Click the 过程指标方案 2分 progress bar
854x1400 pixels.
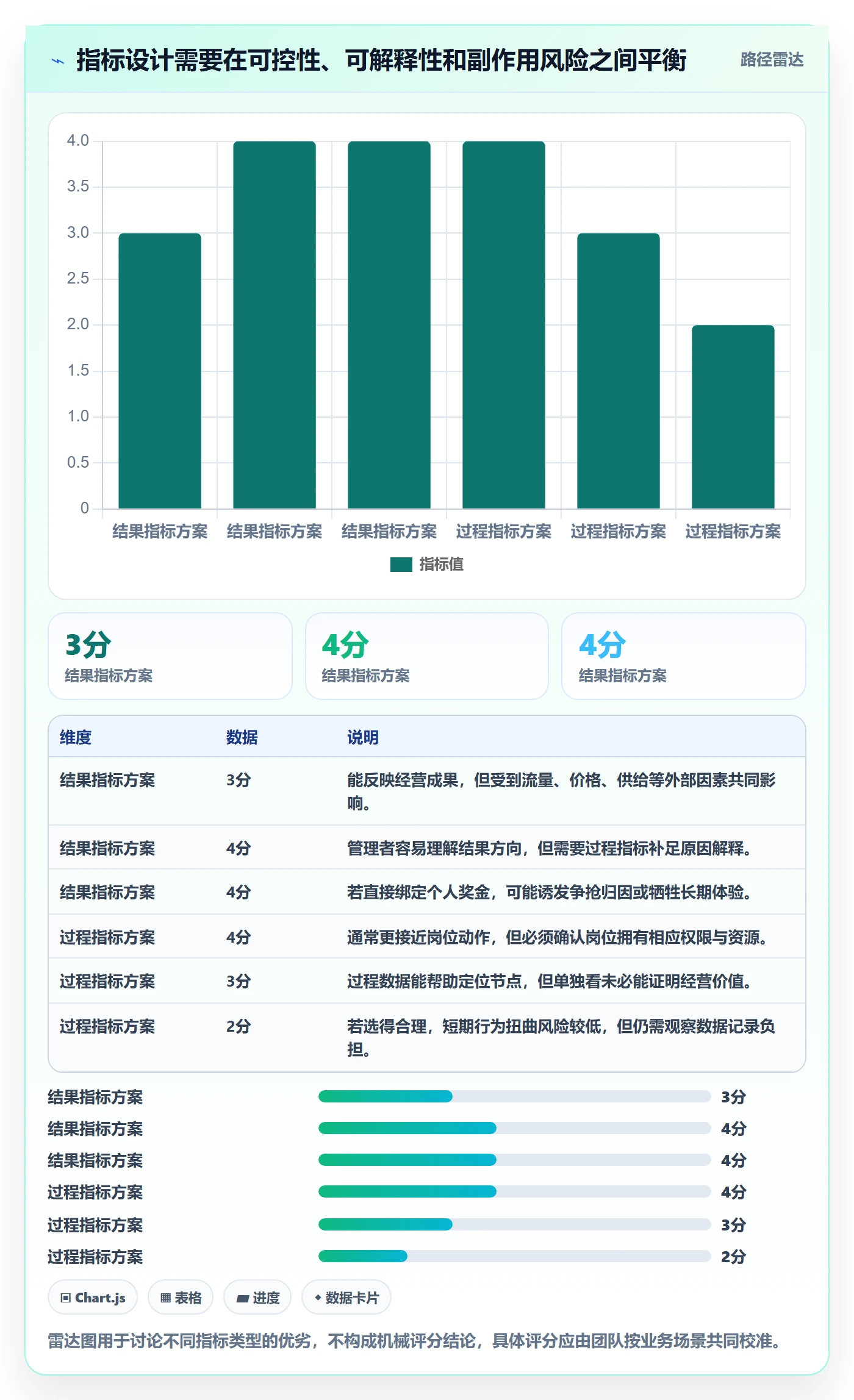[515, 1256]
